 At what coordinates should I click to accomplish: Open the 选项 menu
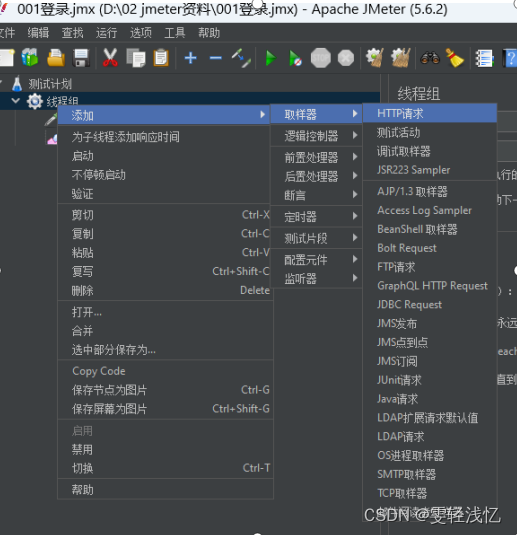(x=141, y=33)
